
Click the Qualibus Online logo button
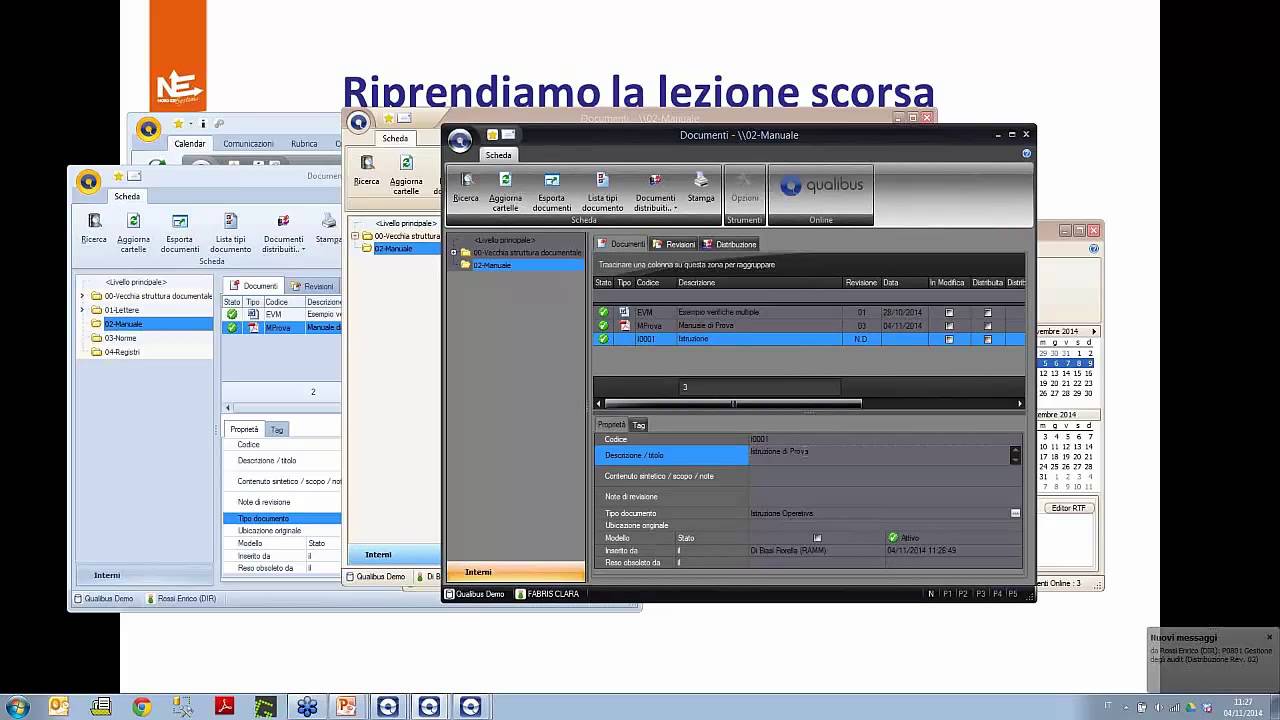pos(820,186)
